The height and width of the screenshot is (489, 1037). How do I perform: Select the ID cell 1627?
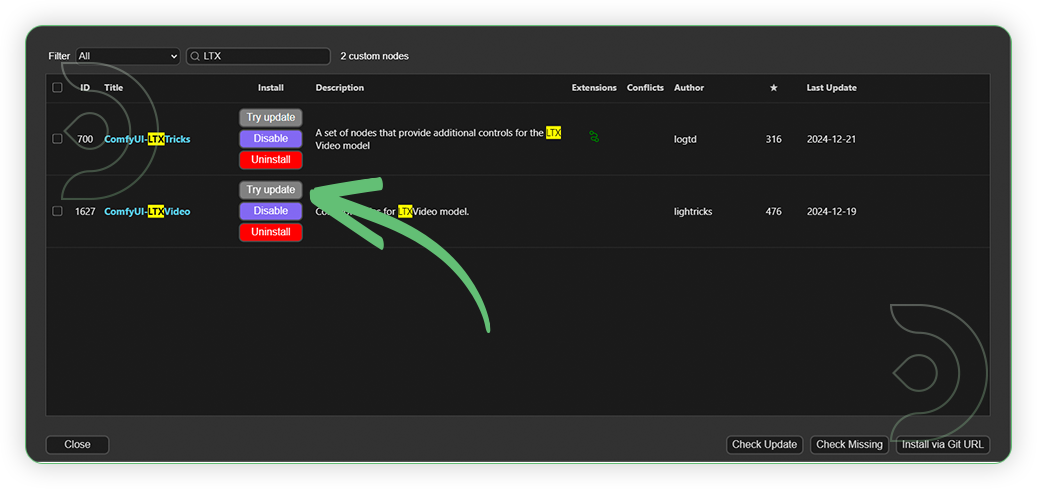point(85,212)
